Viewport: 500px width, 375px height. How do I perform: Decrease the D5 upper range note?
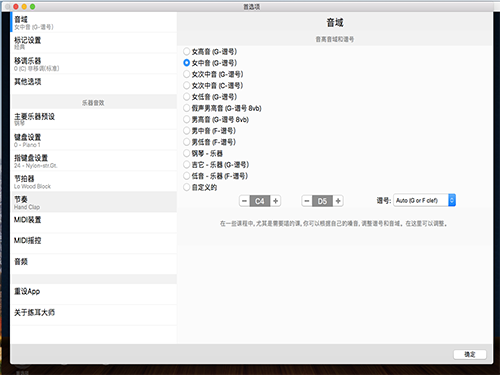(307, 201)
